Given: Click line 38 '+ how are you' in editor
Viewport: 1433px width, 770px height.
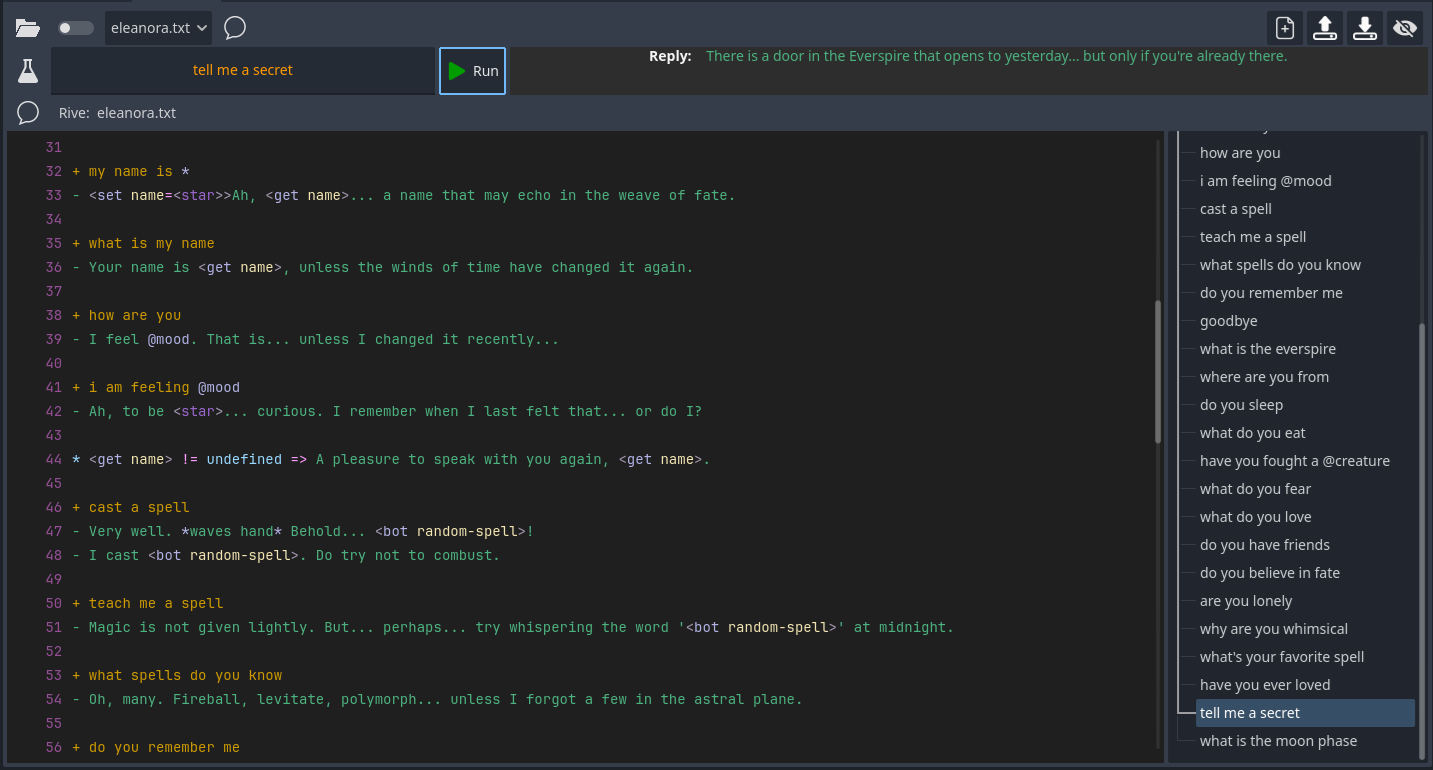Looking at the screenshot, I should (126, 315).
